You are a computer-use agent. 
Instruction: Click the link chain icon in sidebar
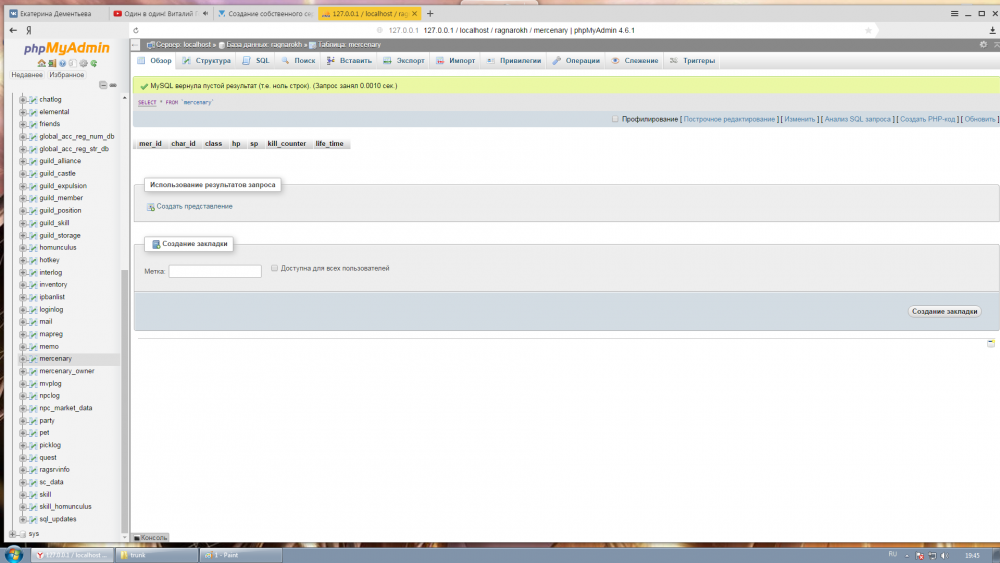click(x=113, y=86)
